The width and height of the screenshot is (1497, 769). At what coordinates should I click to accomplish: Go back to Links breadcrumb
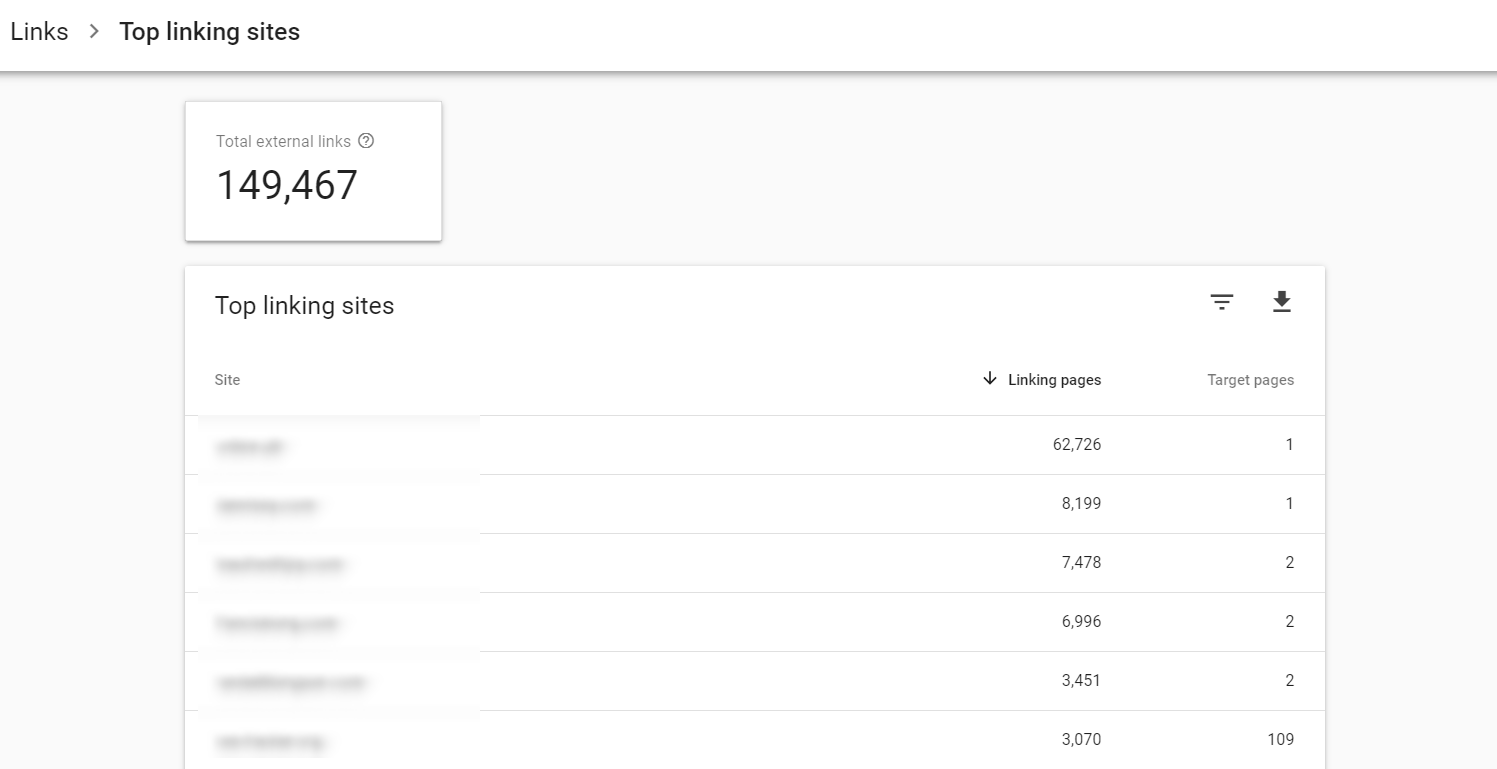(x=39, y=32)
